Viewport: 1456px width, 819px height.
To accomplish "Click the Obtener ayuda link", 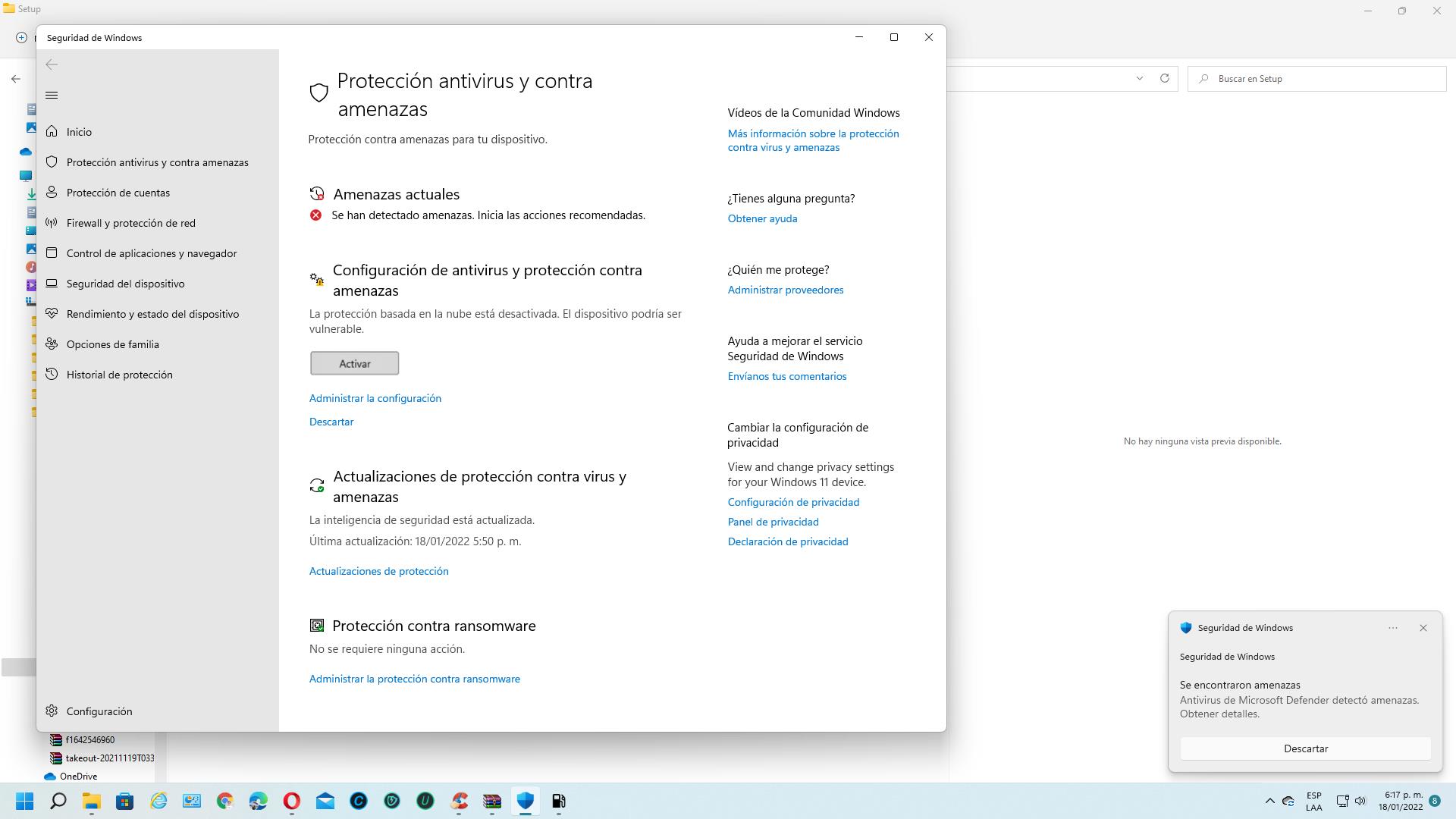I will [x=761, y=218].
